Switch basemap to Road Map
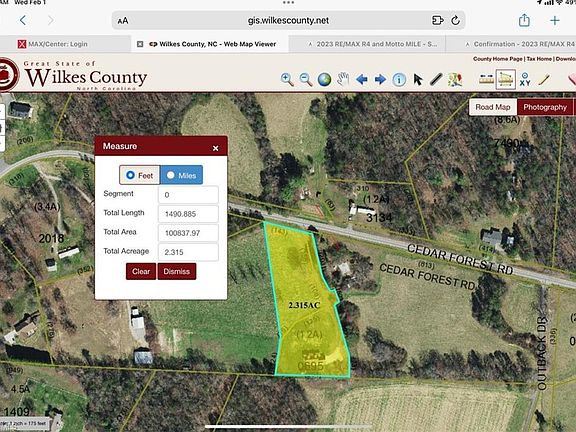The height and width of the screenshot is (432, 576). click(493, 107)
